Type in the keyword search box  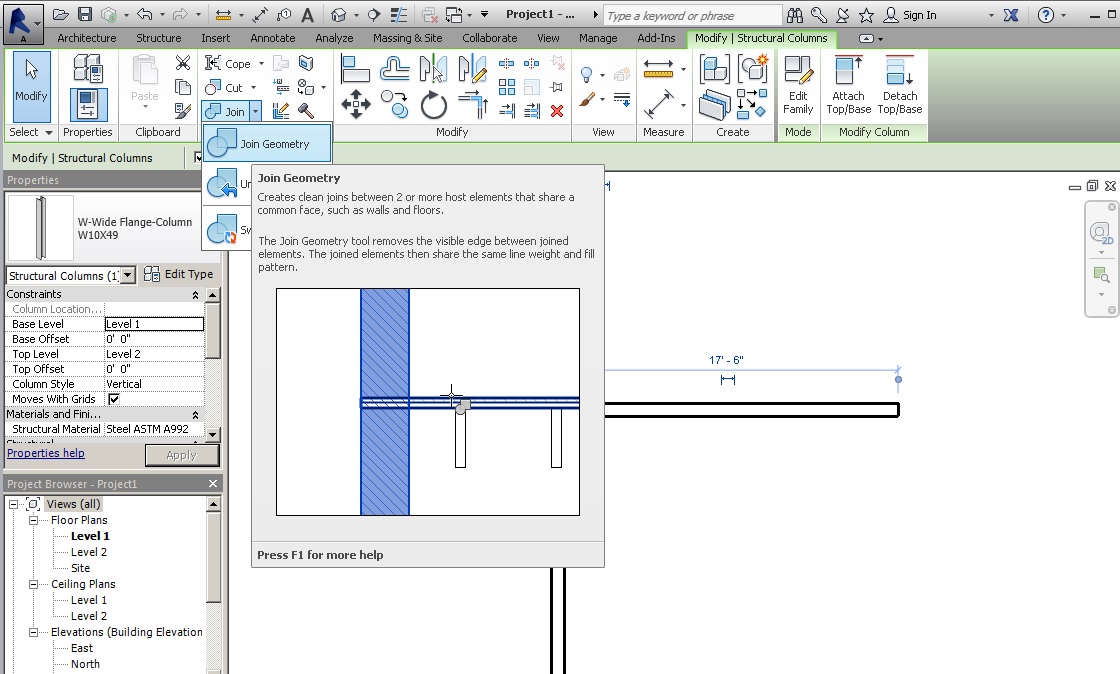(691, 15)
